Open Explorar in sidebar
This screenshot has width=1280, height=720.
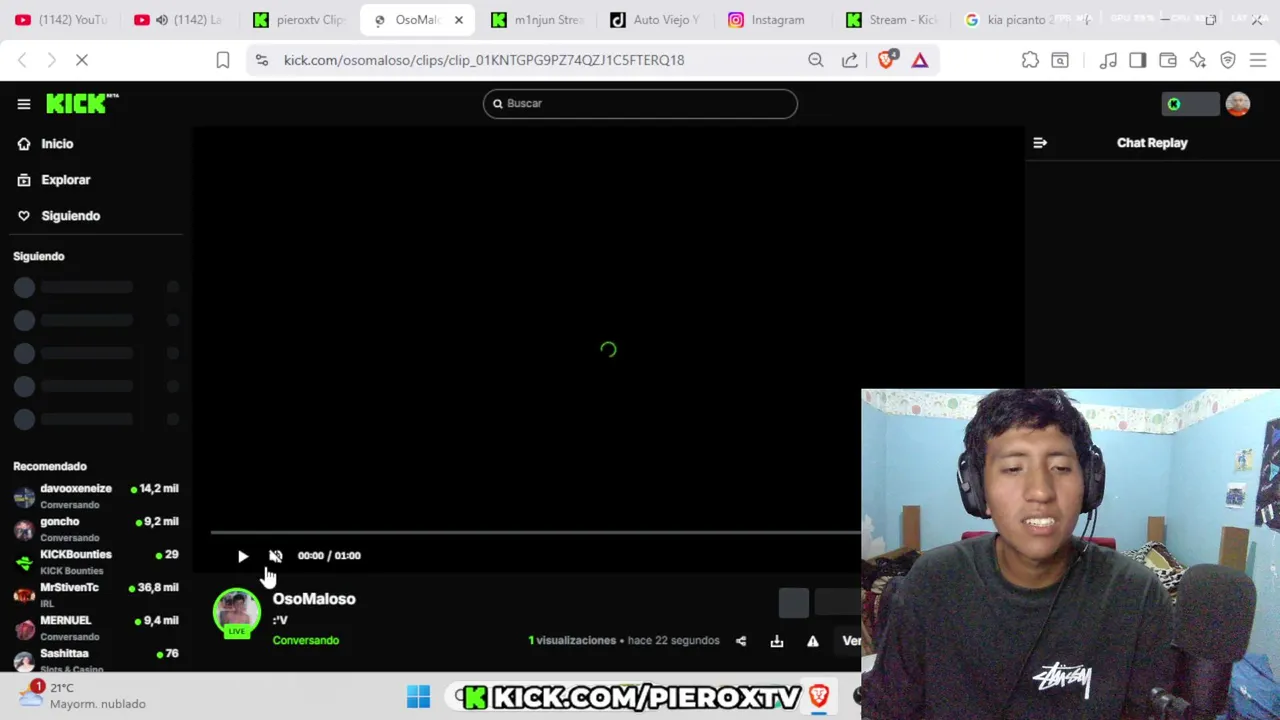(x=55, y=180)
